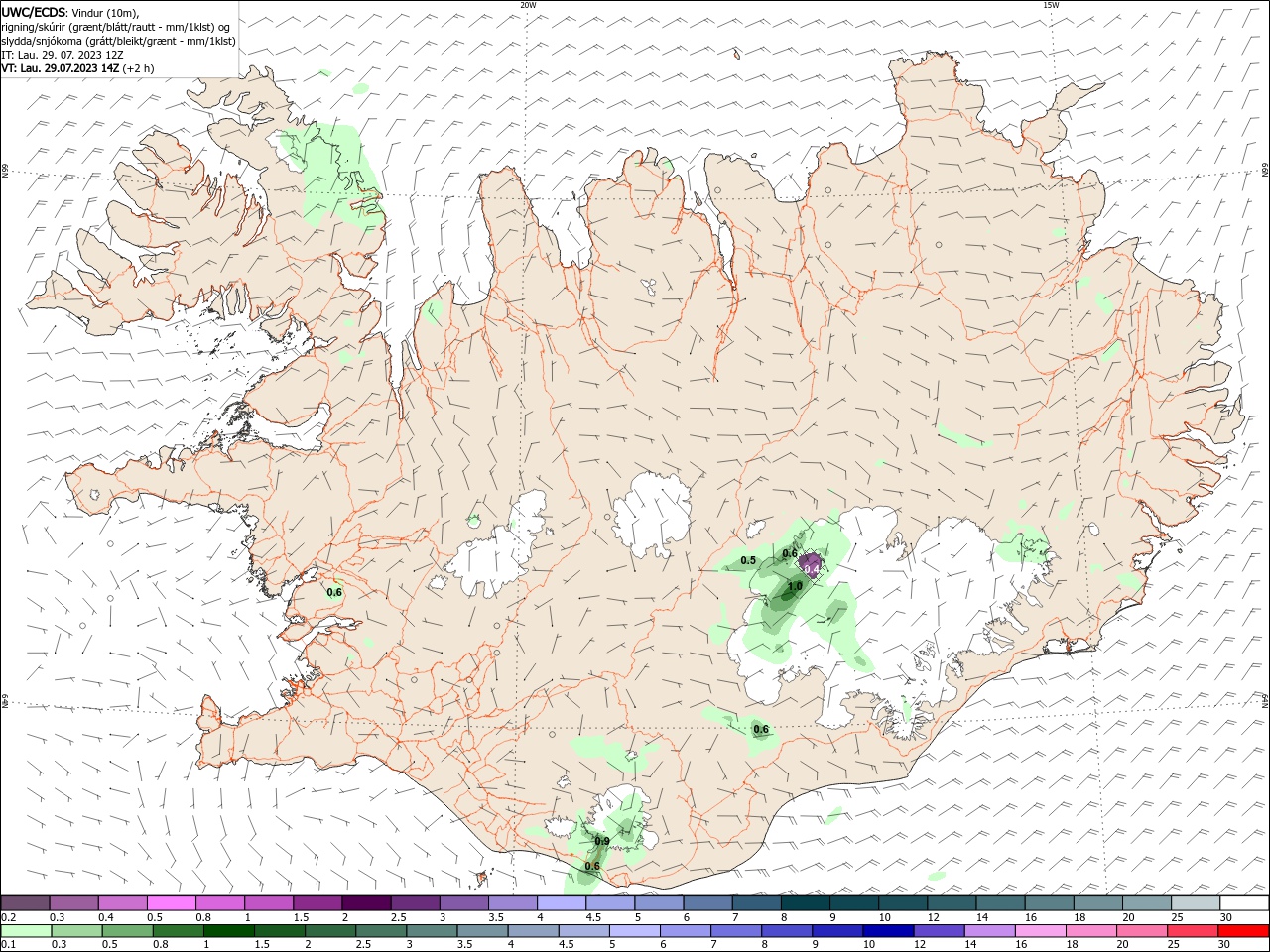Click the dark teal 8 mm snow legend swatch
The width and height of the screenshot is (1270, 952).
(x=806, y=903)
